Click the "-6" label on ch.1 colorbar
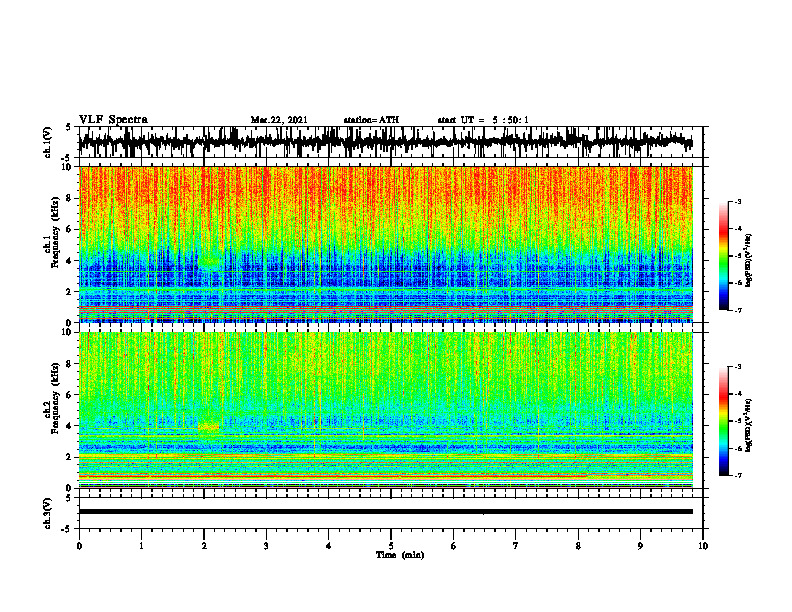792x612 pixels. (x=738, y=283)
